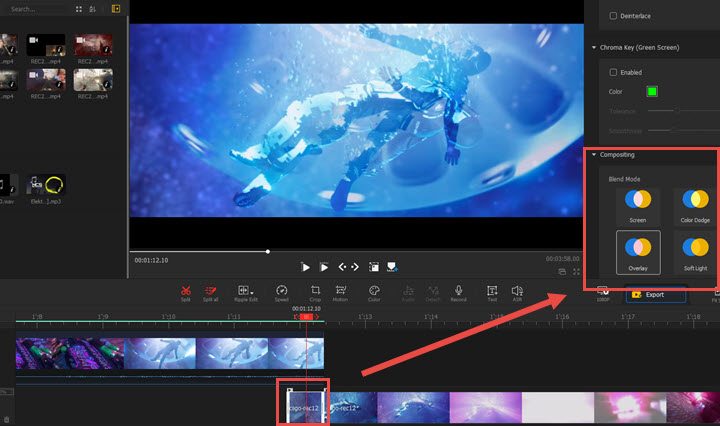720x426 pixels.
Task: Select the Elekt mp3 audio thumbnail
Action: [x=45, y=185]
